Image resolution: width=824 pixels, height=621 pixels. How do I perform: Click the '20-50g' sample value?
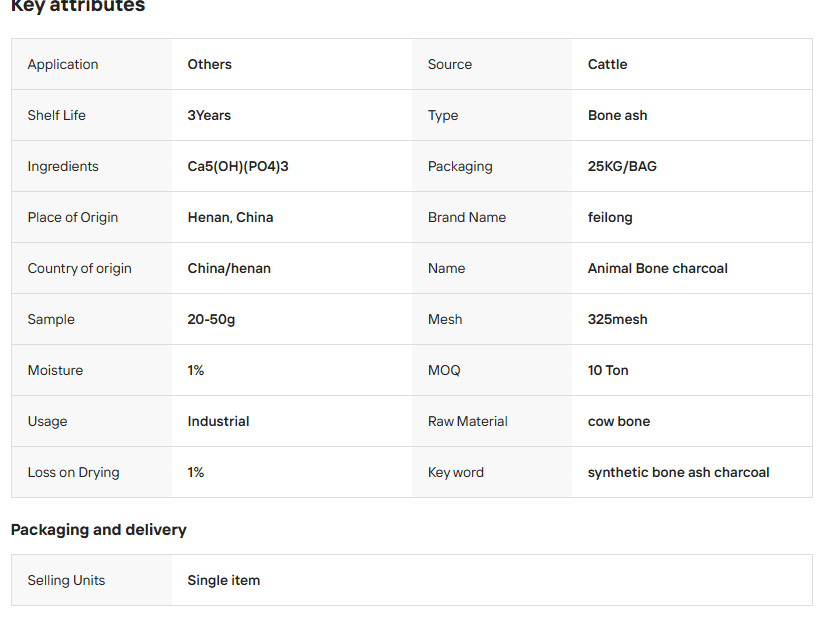211,319
